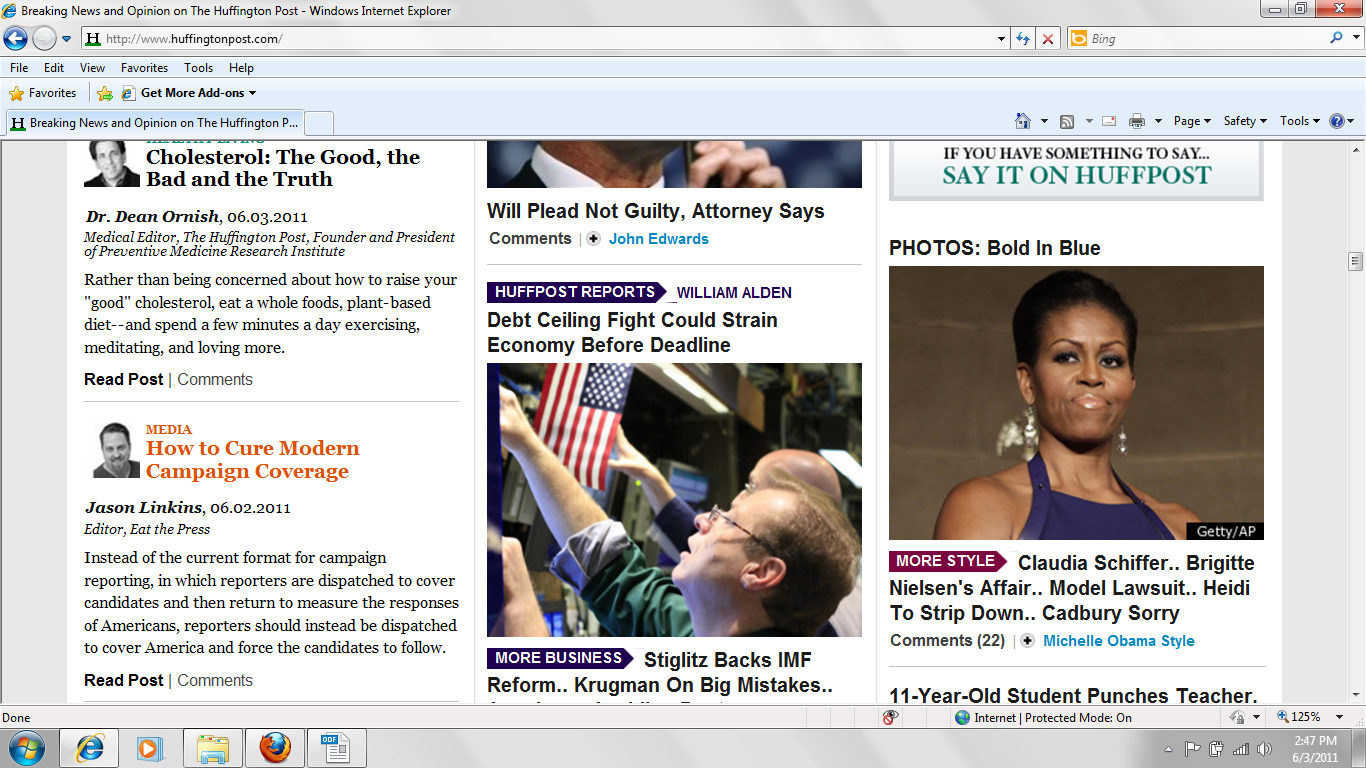Click Say It On HuffPost banner
The height and width of the screenshot is (768, 1366).
(x=1076, y=170)
